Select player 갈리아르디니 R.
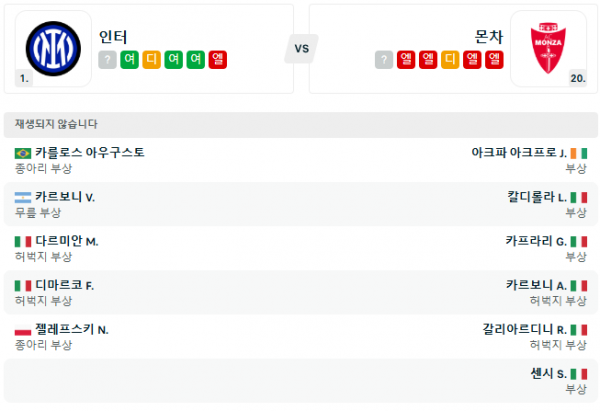The image size is (600, 411). (x=524, y=329)
